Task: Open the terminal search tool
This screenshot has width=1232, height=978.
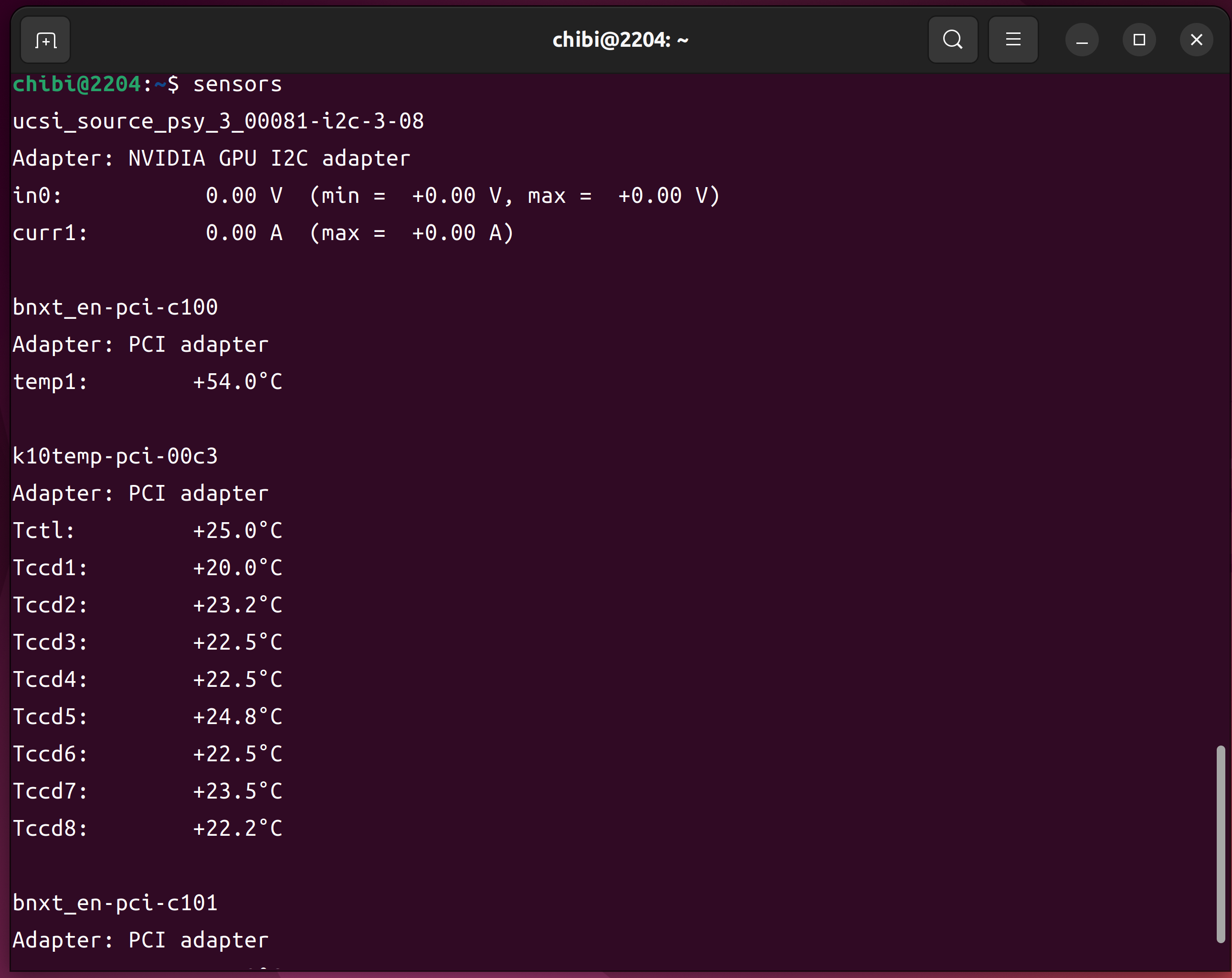Action: 953,40
